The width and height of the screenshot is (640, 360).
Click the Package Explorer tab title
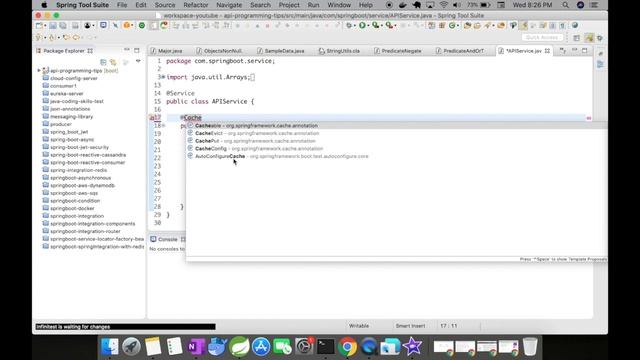coord(64,51)
